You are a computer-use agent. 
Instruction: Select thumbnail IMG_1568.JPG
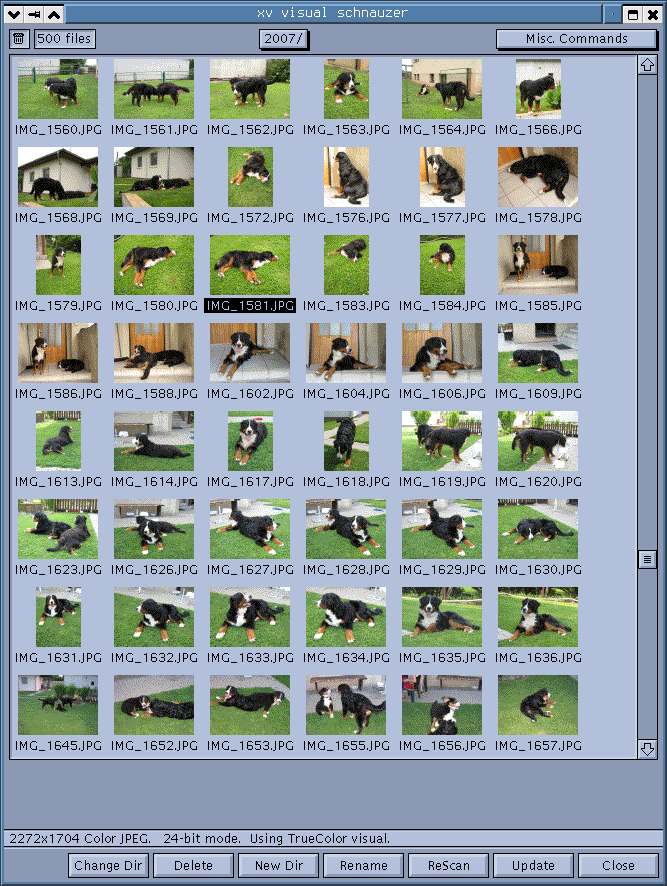click(x=58, y=177)
